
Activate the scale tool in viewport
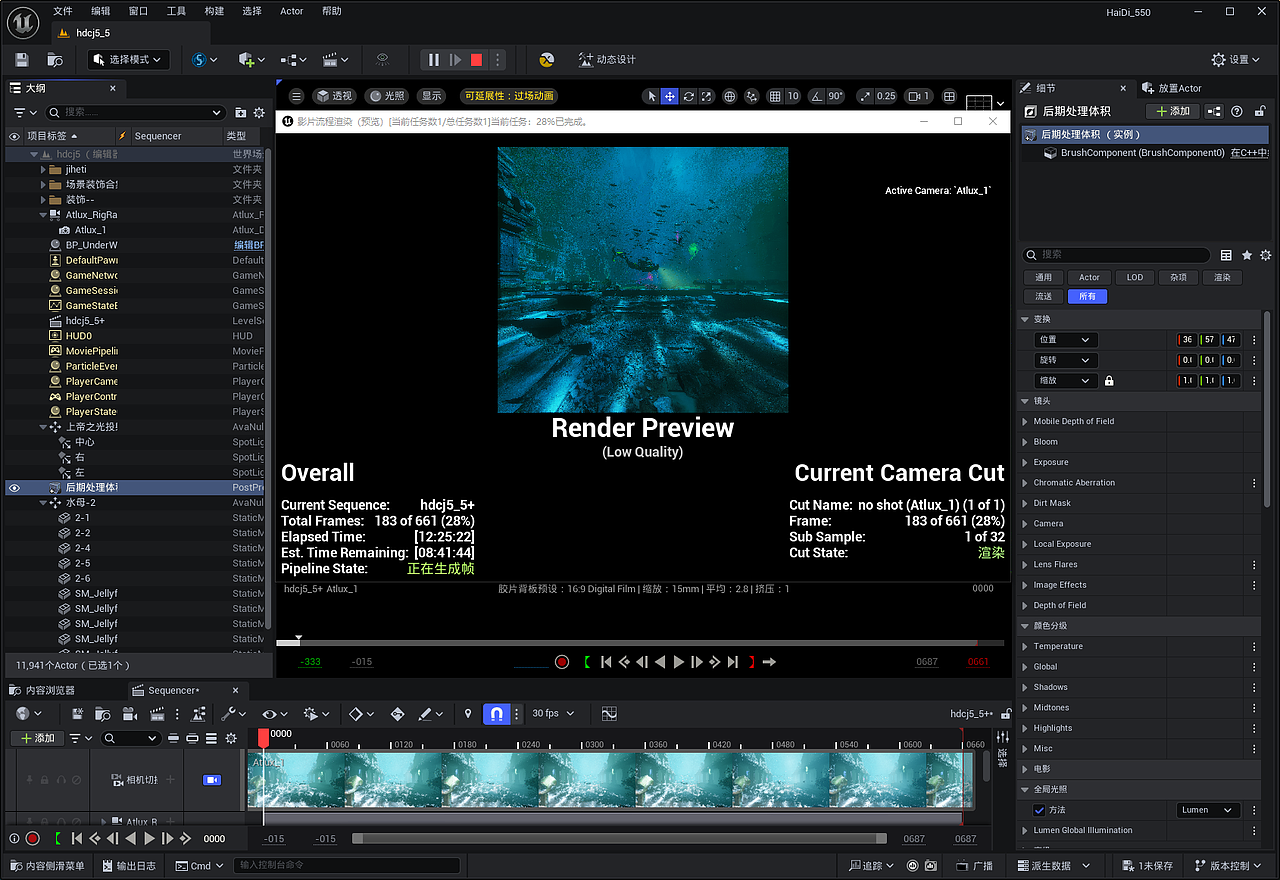pyautogui.click(x=706, y=96)
